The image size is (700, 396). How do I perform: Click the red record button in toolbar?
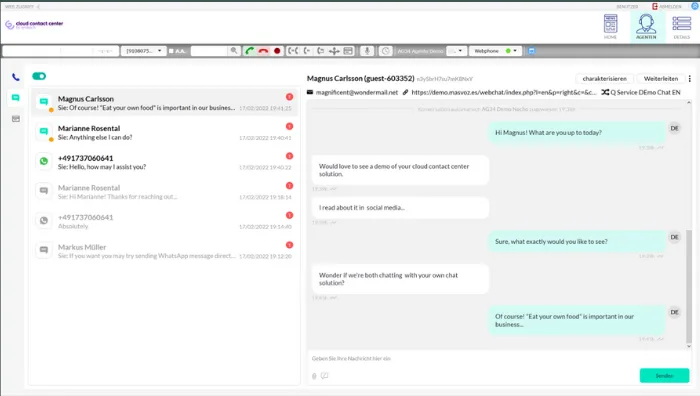tap(277, 51)
